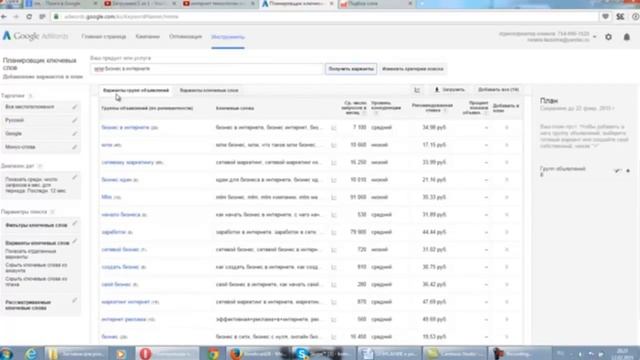
Task: Open the 'создать бизнес' ad group link
Action: coord(120,267)
